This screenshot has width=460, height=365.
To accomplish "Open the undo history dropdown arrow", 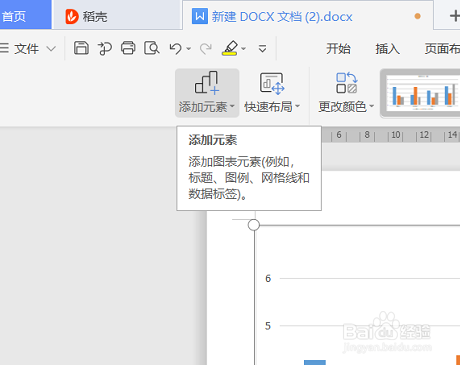I will pos(189,49).
